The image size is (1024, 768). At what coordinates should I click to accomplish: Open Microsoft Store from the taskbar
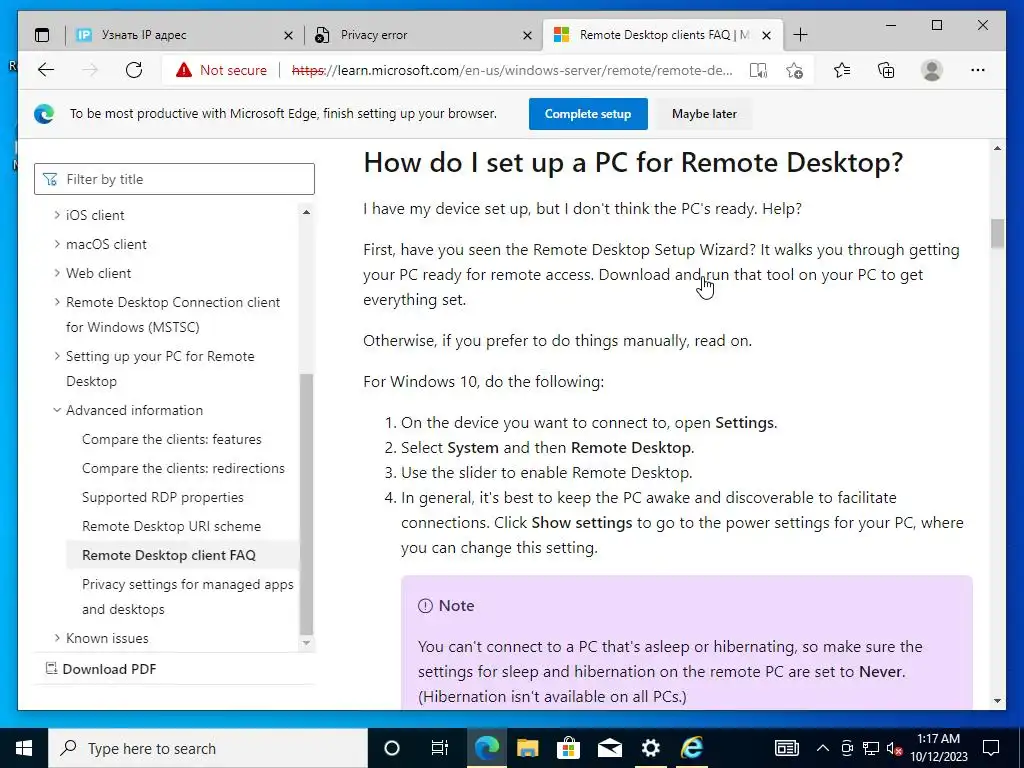pyautogui.click(x=568, y=748)
